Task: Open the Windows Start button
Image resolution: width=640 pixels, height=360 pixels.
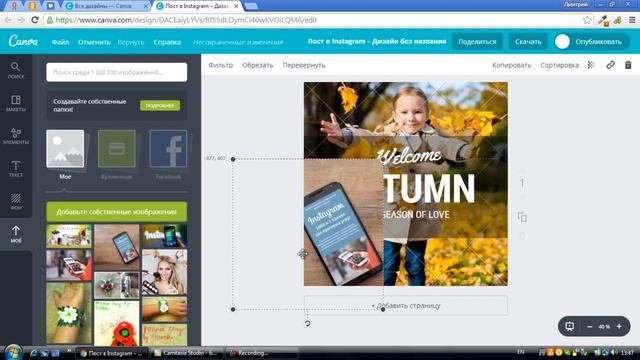Action: point(13,352)
